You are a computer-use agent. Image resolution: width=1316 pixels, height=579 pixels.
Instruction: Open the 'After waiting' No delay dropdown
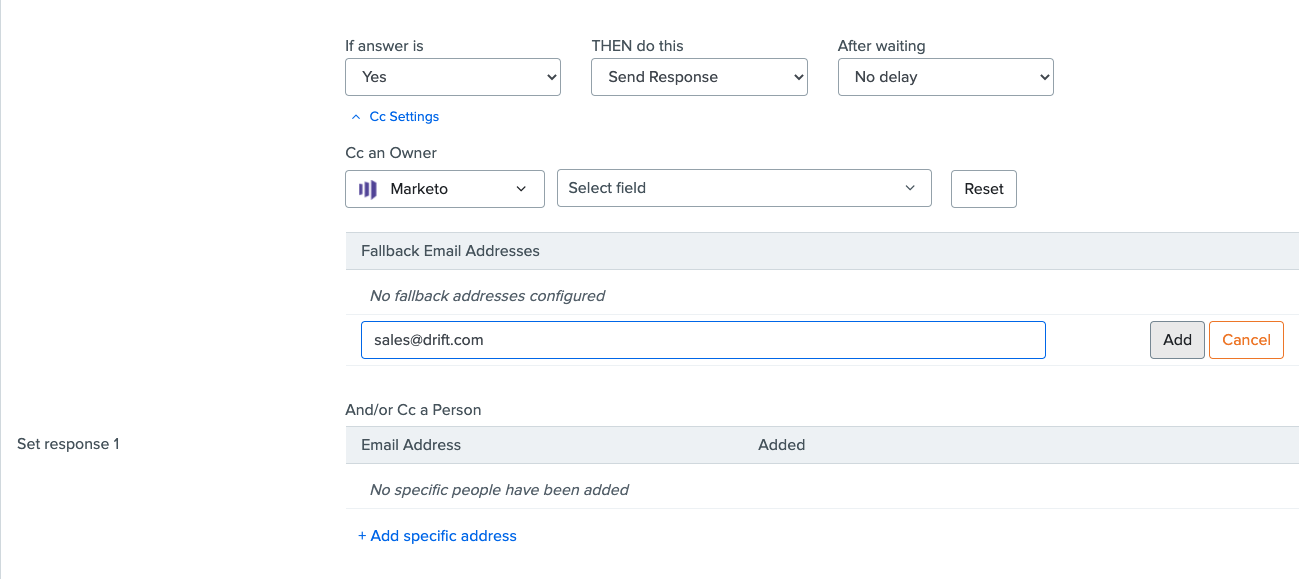click(946, 77)
